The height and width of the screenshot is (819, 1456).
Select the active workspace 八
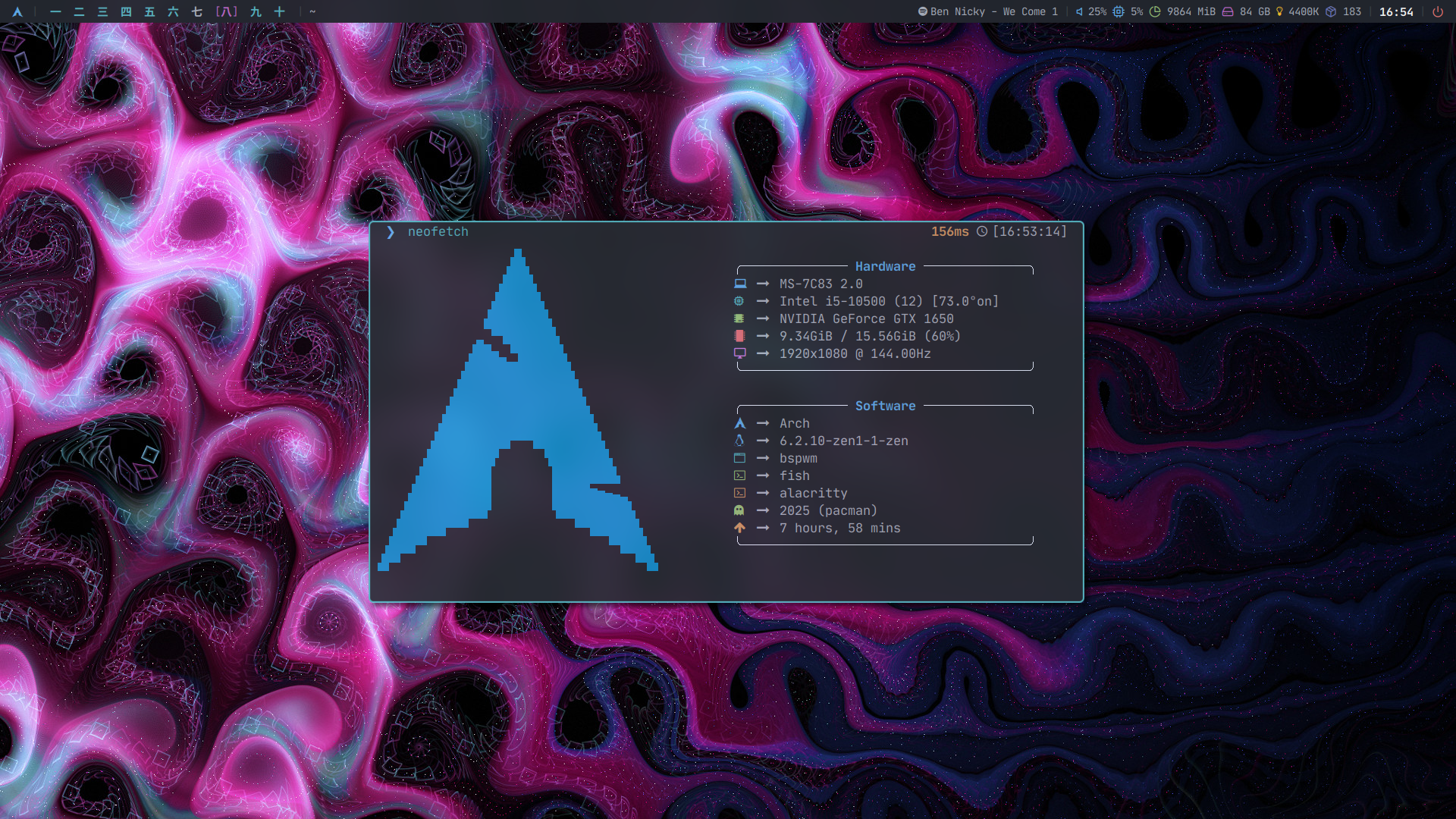[x=226, y=11]
